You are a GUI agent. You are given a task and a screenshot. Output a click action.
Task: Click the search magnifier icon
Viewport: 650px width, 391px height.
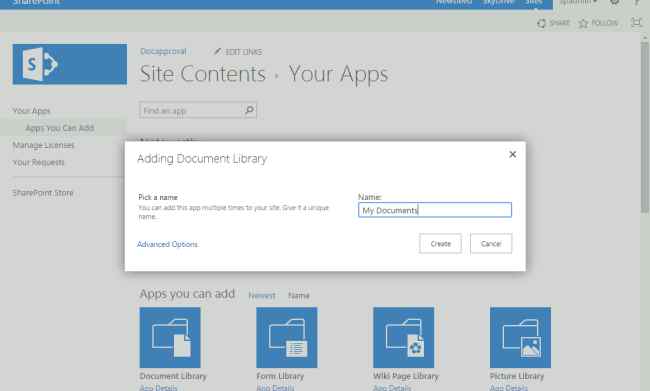point(250,110)
